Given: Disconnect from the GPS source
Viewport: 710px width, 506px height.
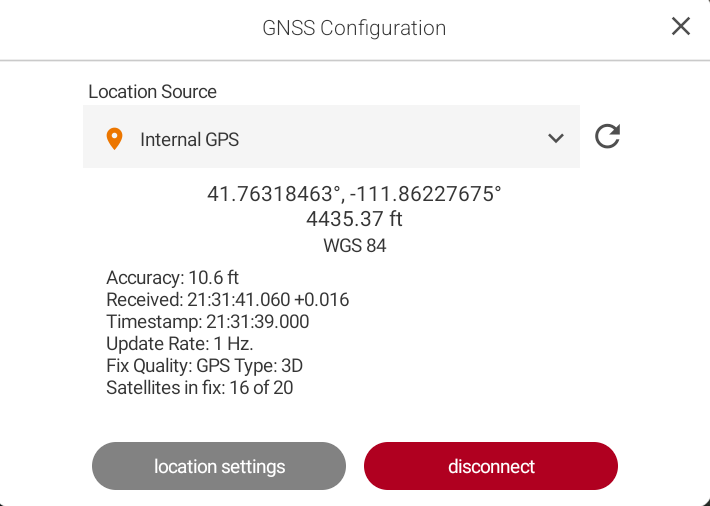Looking at the screenshot, I should point(491,466).
